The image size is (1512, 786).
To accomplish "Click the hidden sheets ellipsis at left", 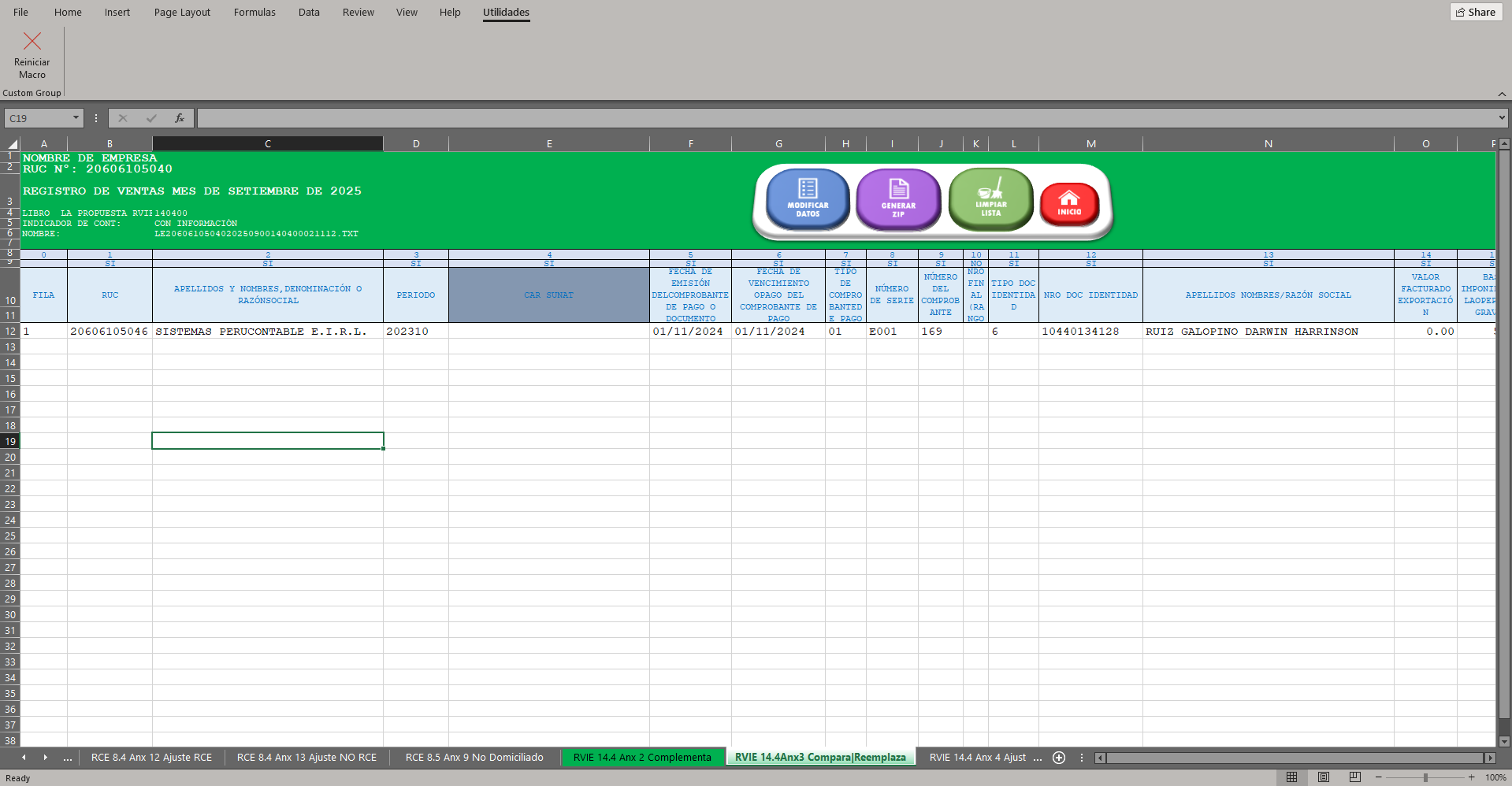I will pyautogui.click(x=68, y=758).
